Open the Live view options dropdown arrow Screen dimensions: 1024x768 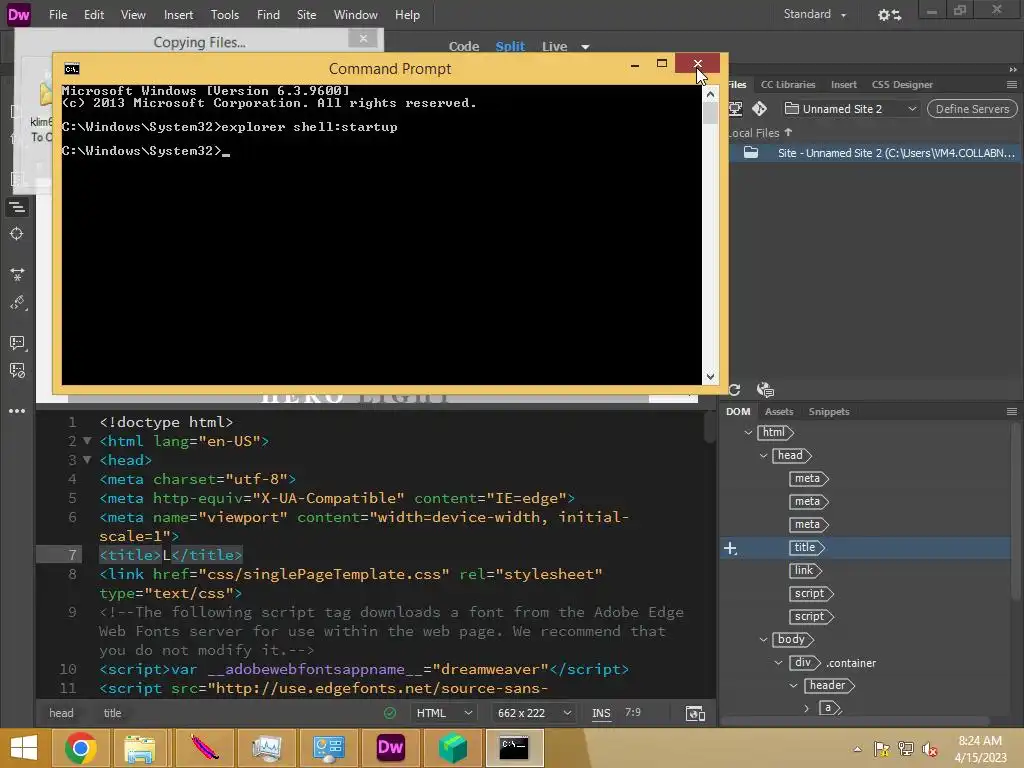[585, 47]
